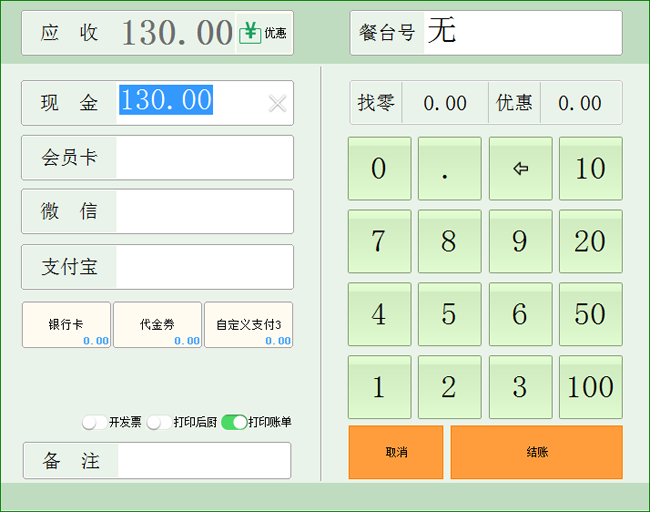Tap the decimal point key
This screenshot has width=650, height=512.
pos(449,169)
